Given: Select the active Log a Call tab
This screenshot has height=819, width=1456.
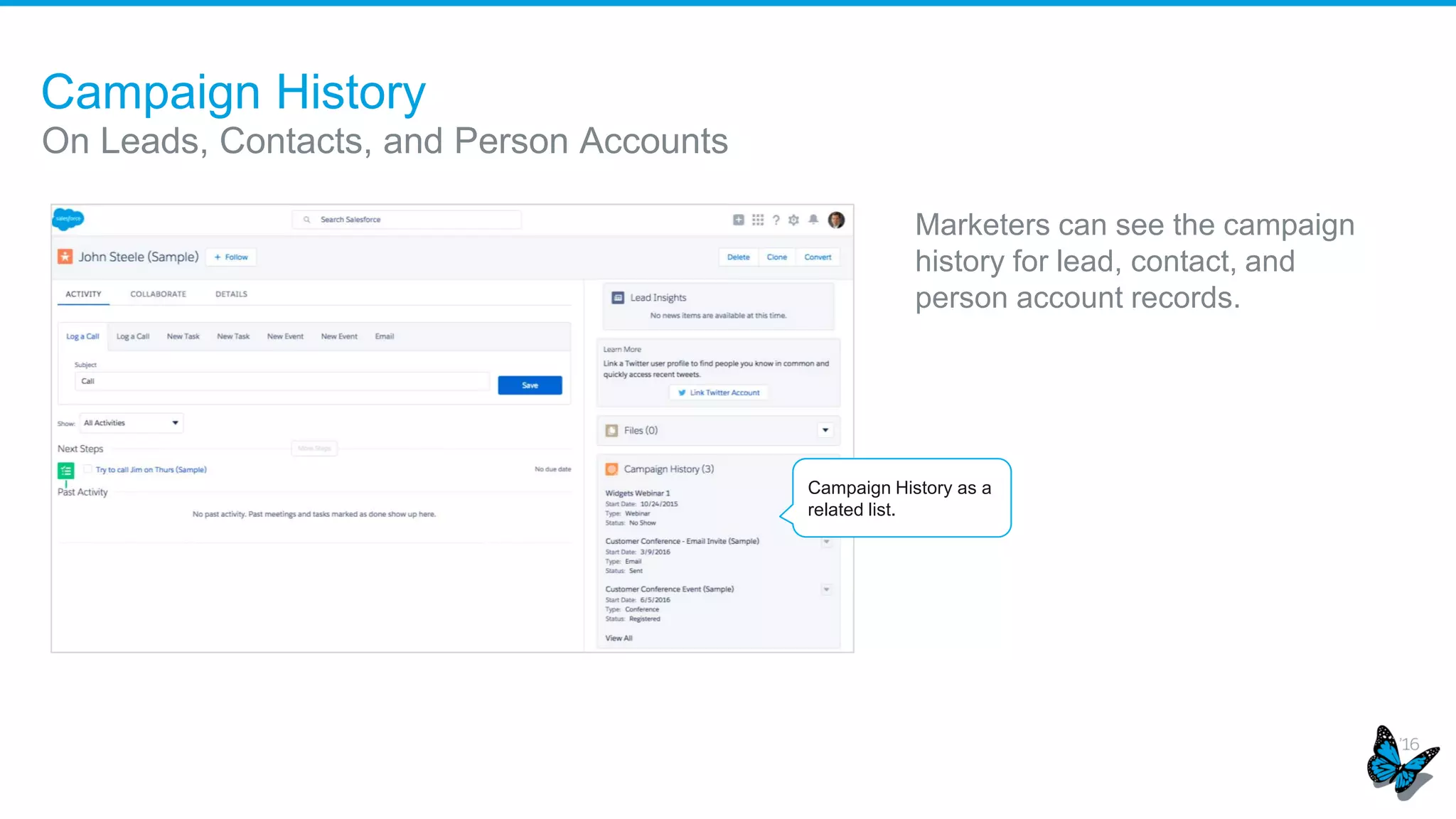Looking at the screenshot, I should tap(82, 336).
